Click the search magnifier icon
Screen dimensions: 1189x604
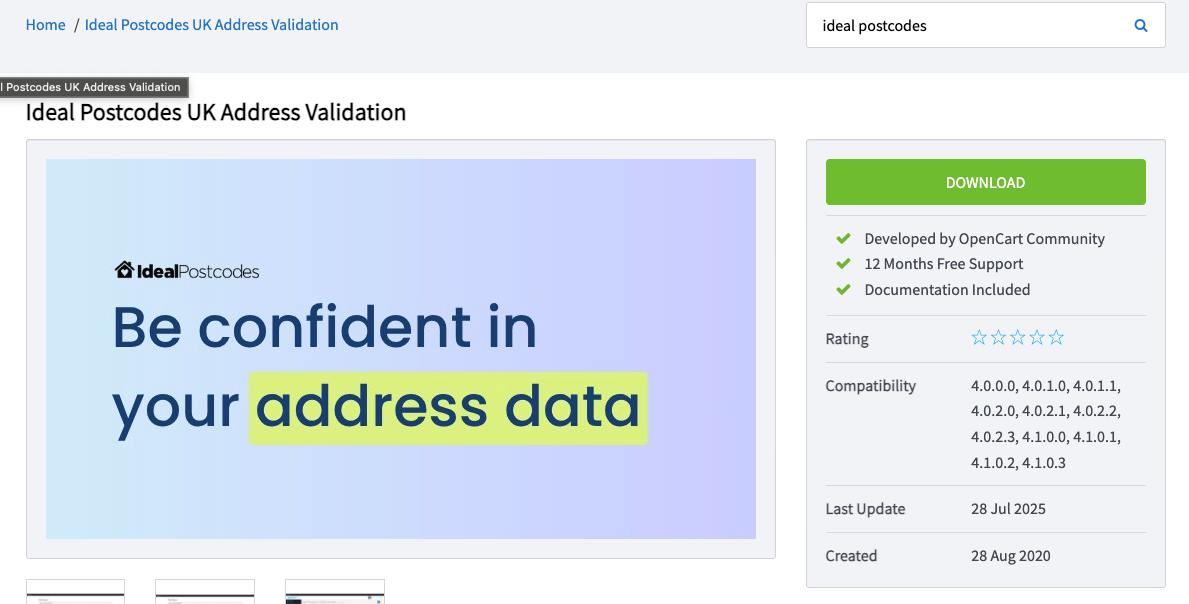pos(1140,26)
